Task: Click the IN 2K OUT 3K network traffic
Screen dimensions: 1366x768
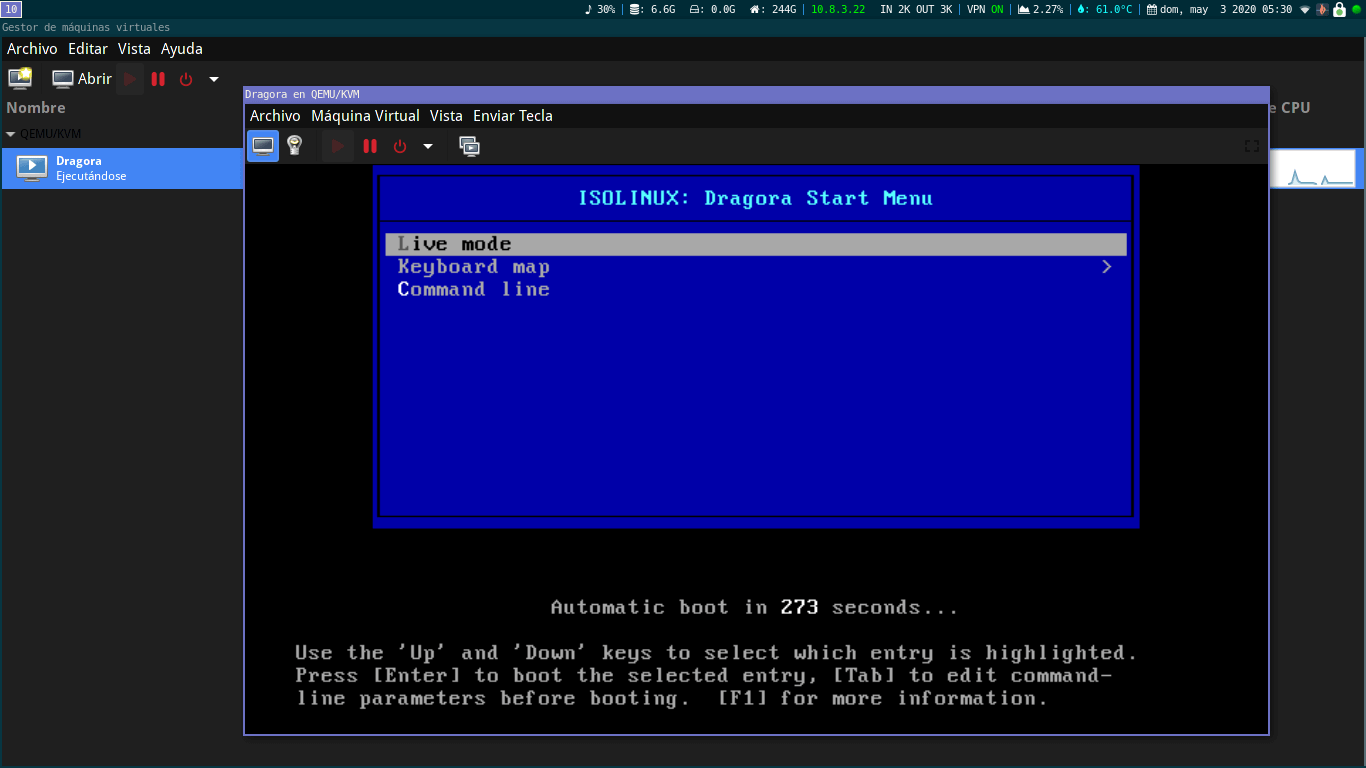Action: (916, 9)
